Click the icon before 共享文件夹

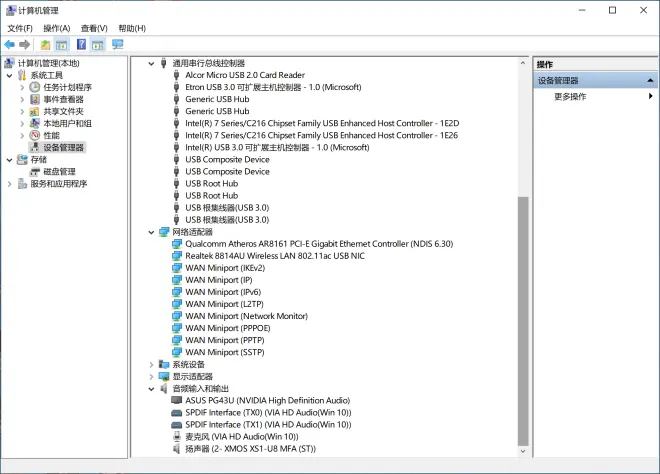35,112
